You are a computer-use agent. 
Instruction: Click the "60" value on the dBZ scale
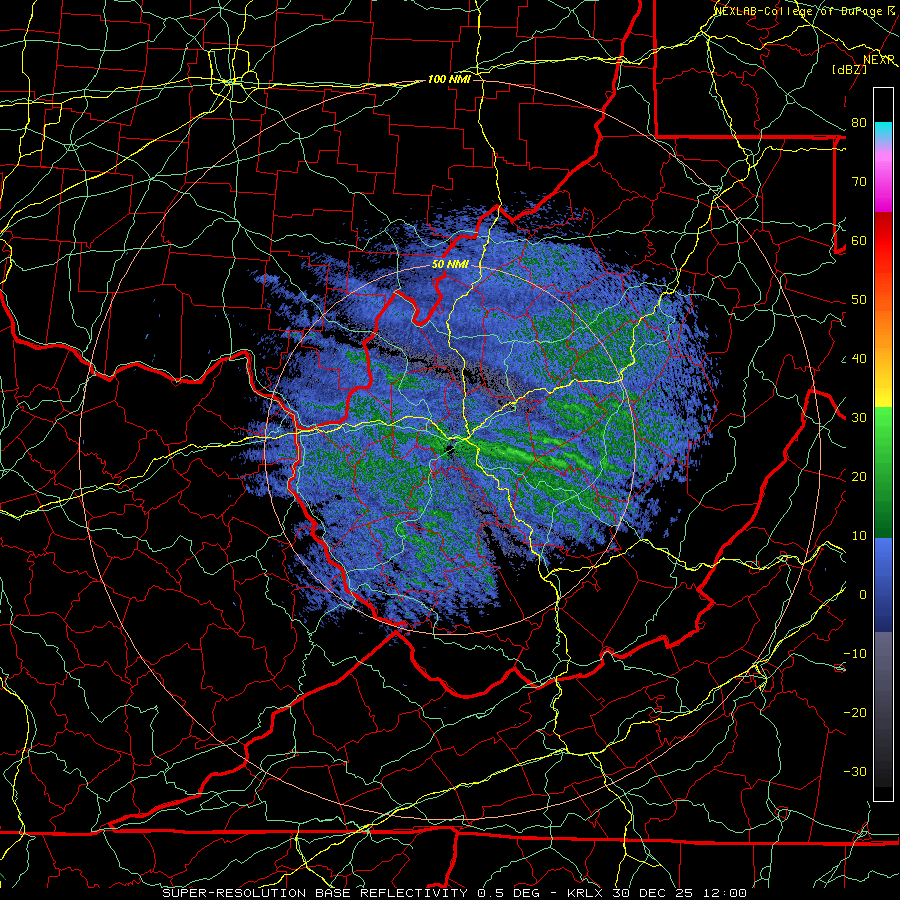click(859, 241)
